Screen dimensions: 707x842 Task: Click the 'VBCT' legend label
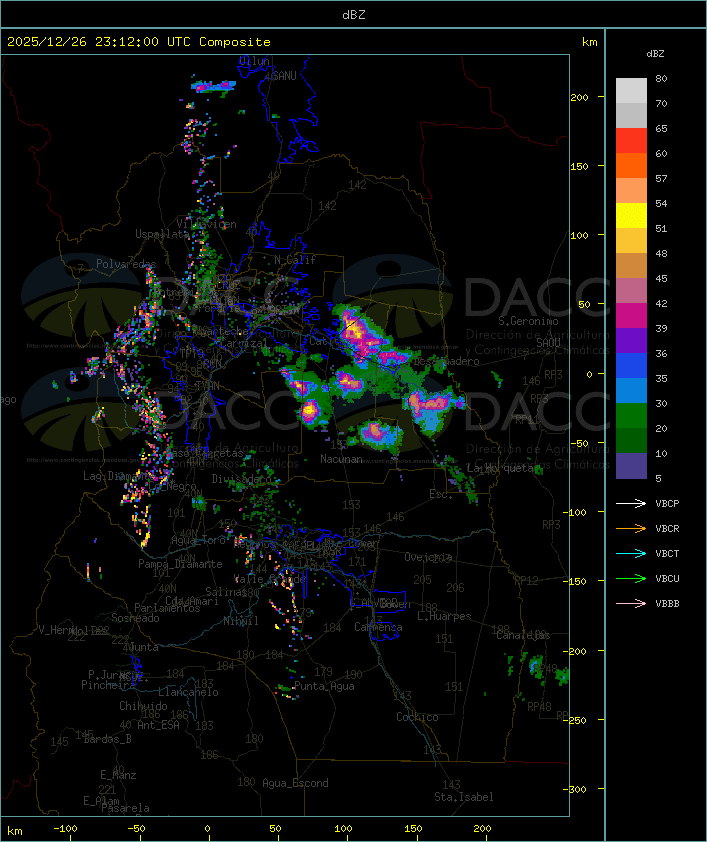[667, 553]
